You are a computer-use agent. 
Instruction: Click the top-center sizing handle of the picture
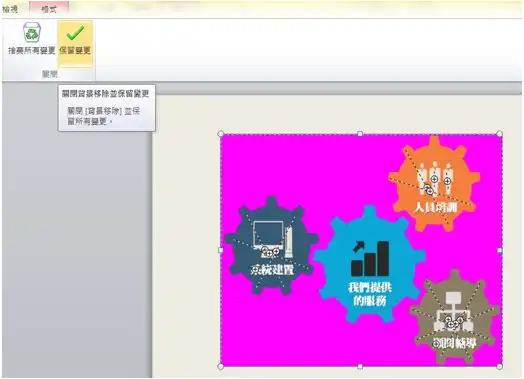click(360, 134)
